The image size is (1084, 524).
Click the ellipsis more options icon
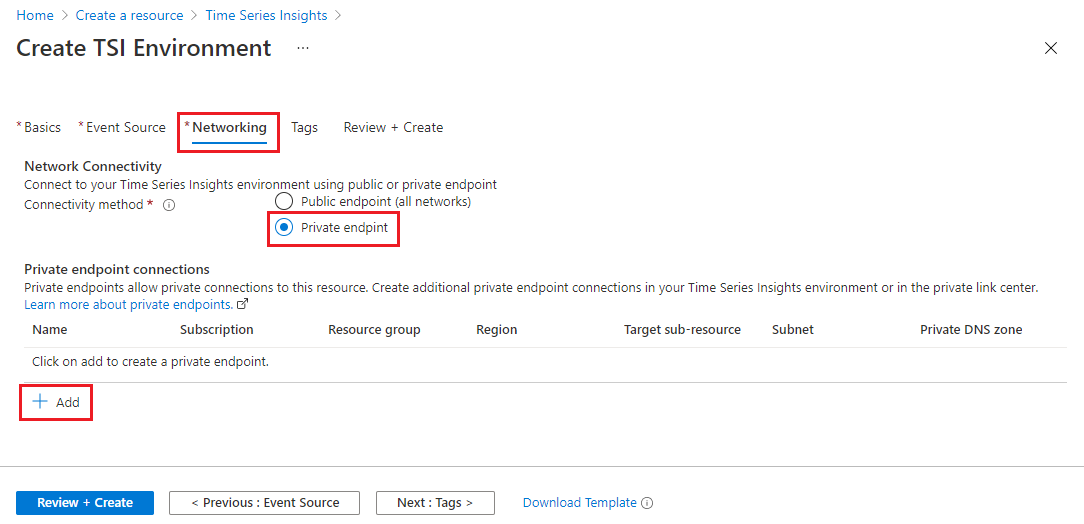(303, 48)
